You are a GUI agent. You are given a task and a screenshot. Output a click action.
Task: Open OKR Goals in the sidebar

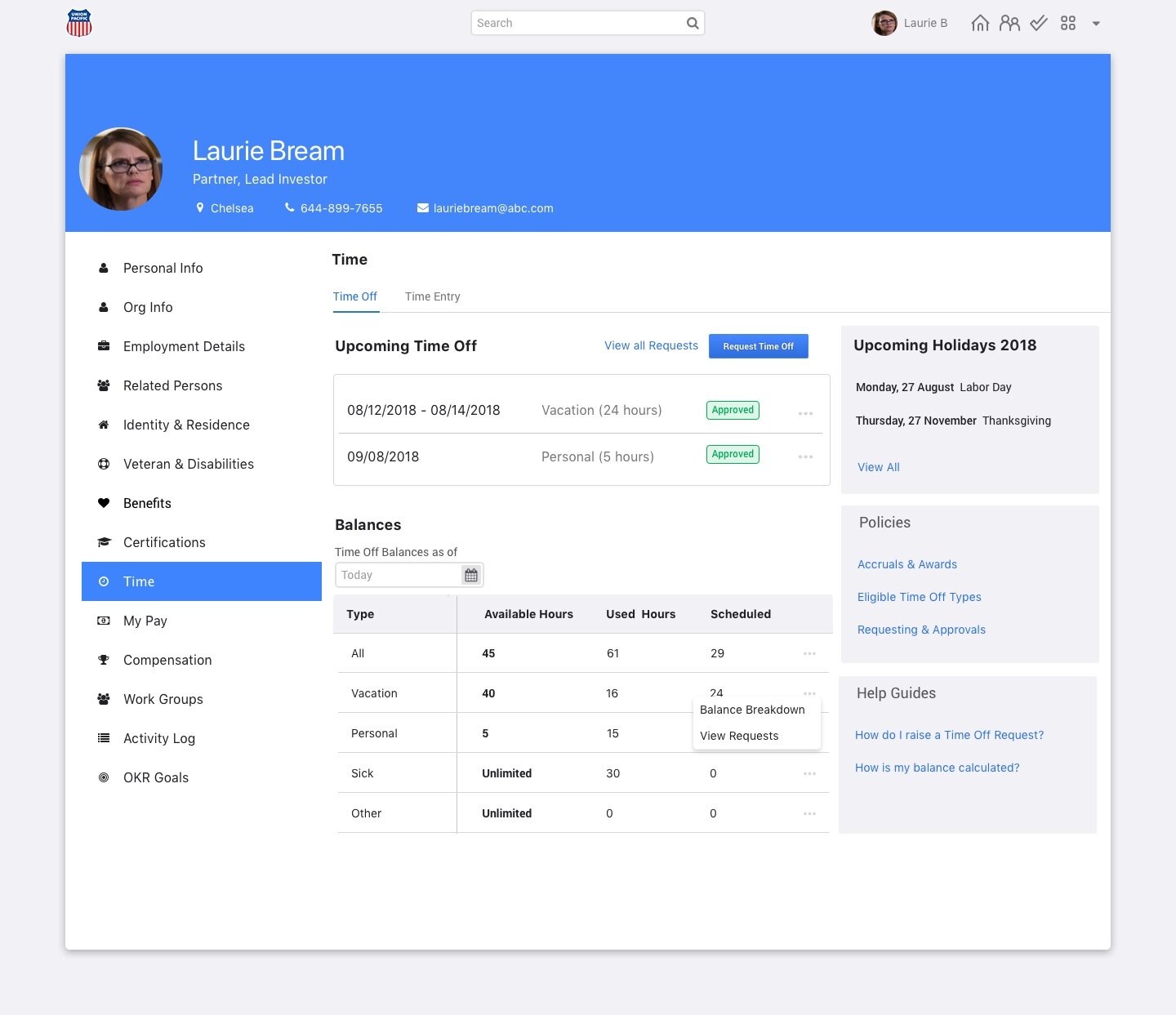tap(202, 777)
